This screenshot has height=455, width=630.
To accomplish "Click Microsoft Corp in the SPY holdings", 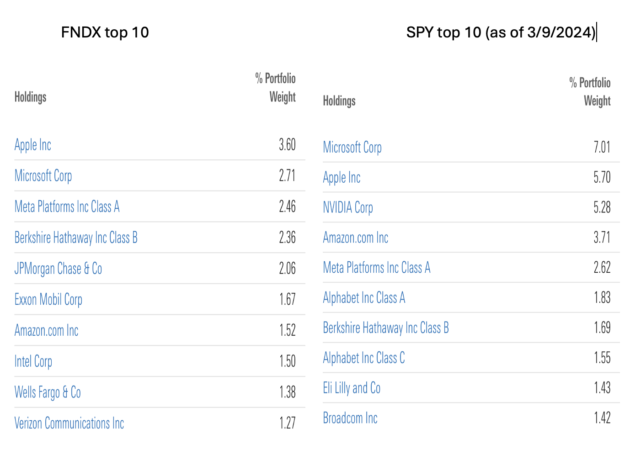I will (x=352, y=147).
